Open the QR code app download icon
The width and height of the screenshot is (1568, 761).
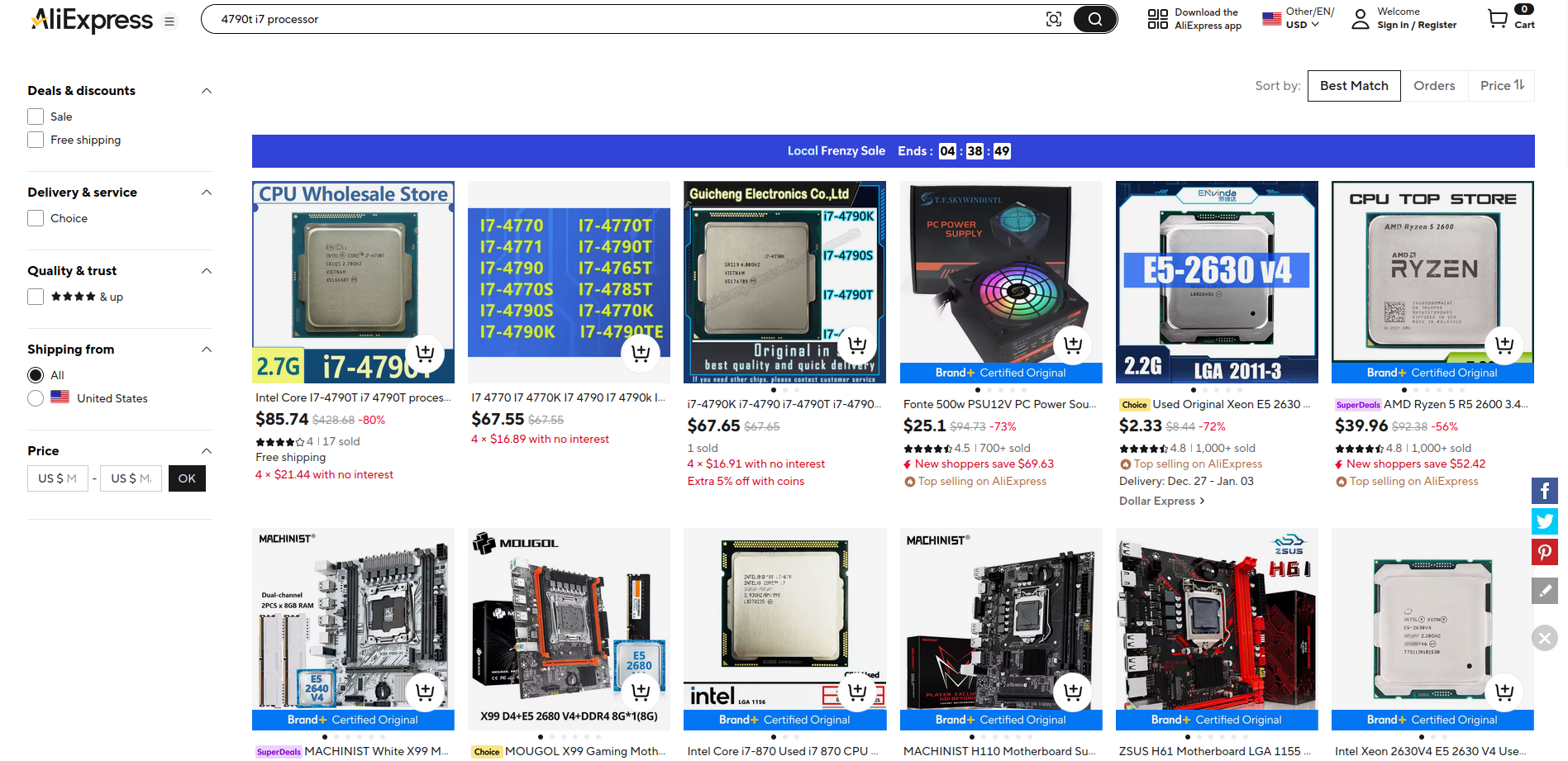tap(1158, 19)
